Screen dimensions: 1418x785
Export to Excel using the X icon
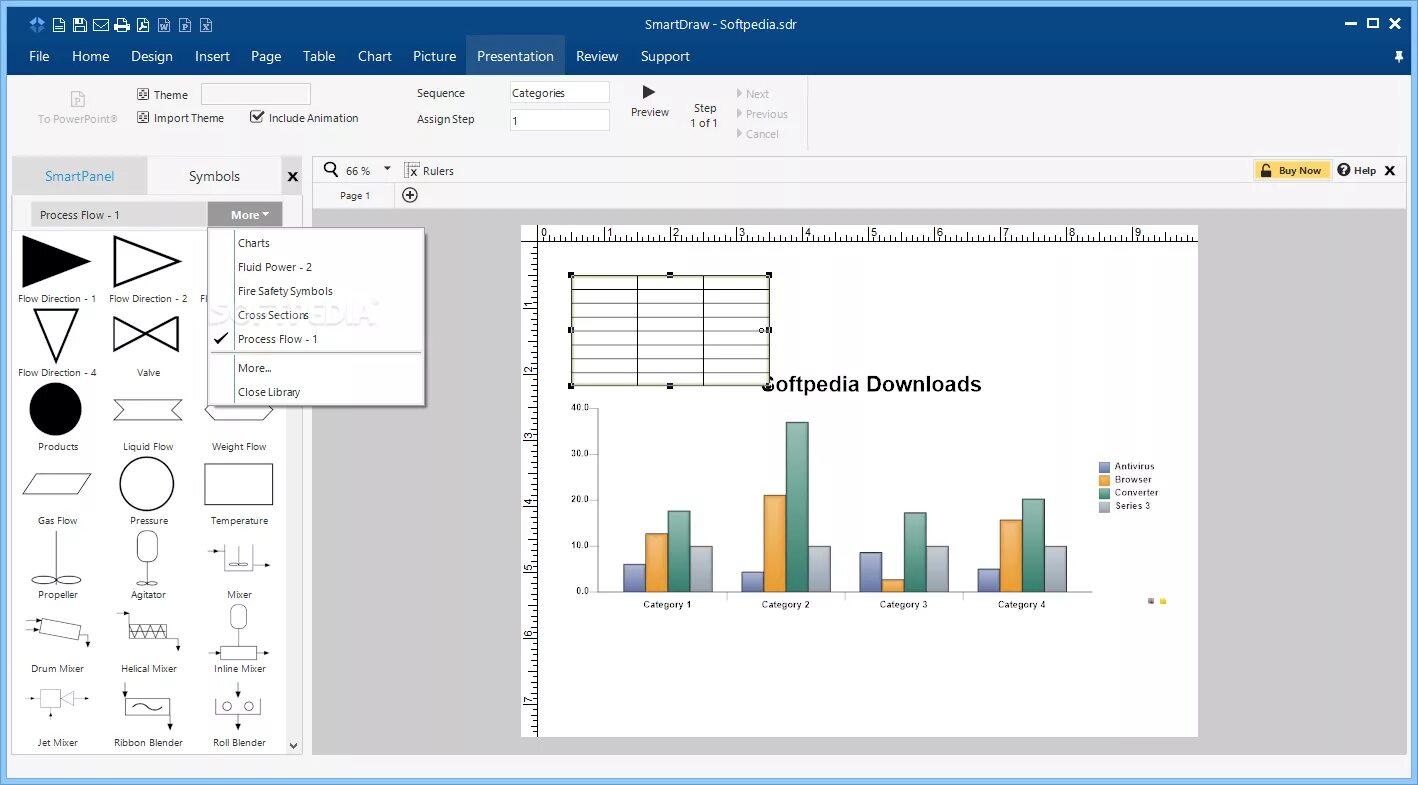(x=206, y=25)
